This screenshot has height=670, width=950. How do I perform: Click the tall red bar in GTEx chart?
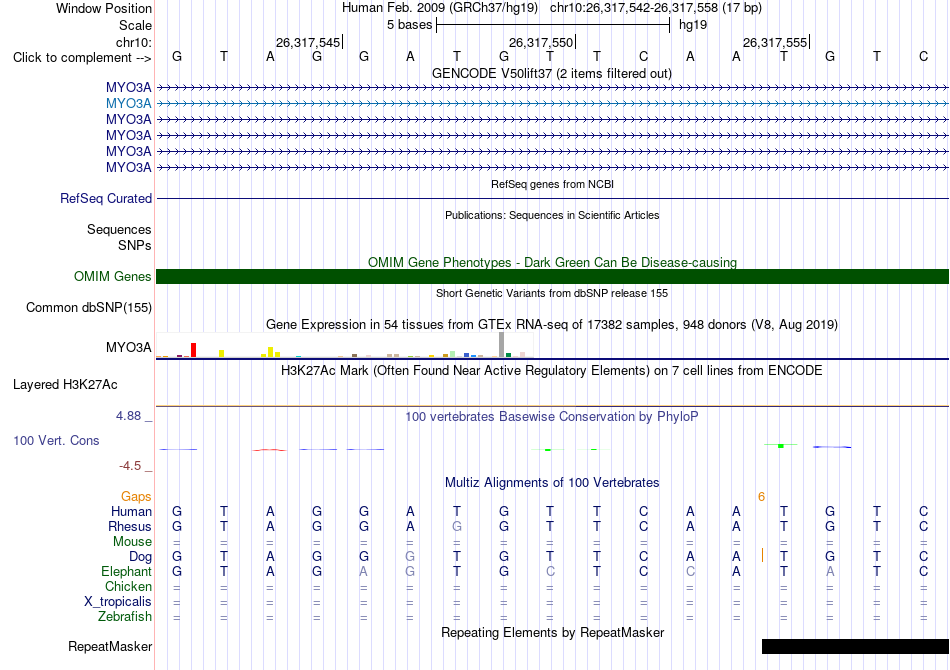193,350
